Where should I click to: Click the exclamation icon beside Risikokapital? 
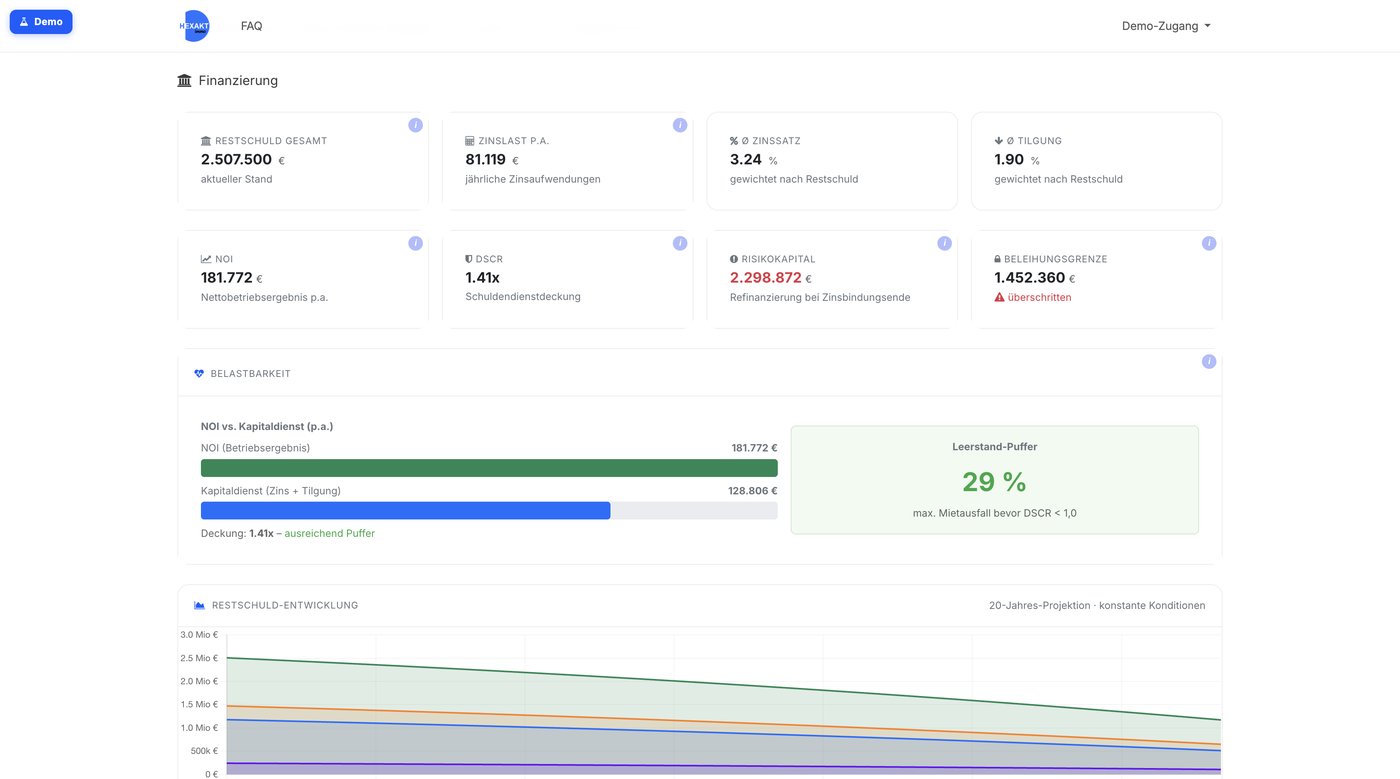[734, 259]
